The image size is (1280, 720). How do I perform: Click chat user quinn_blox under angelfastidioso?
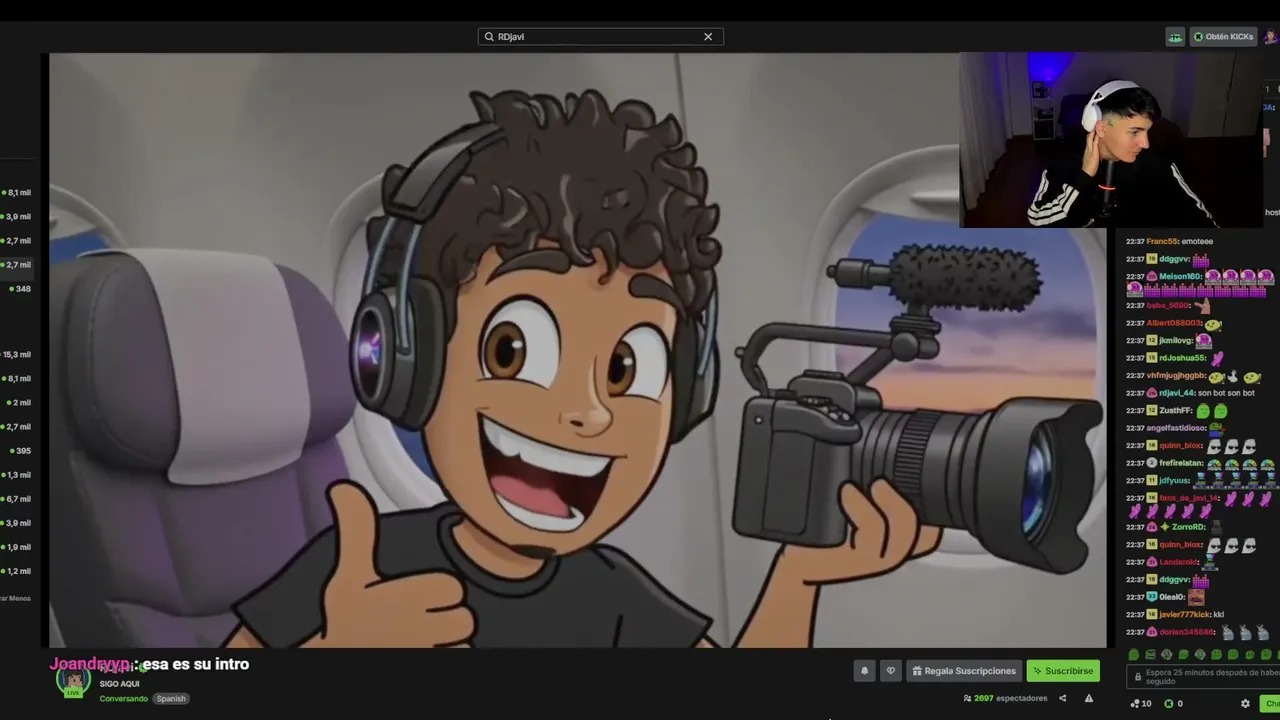click(x=1180, y=446)
